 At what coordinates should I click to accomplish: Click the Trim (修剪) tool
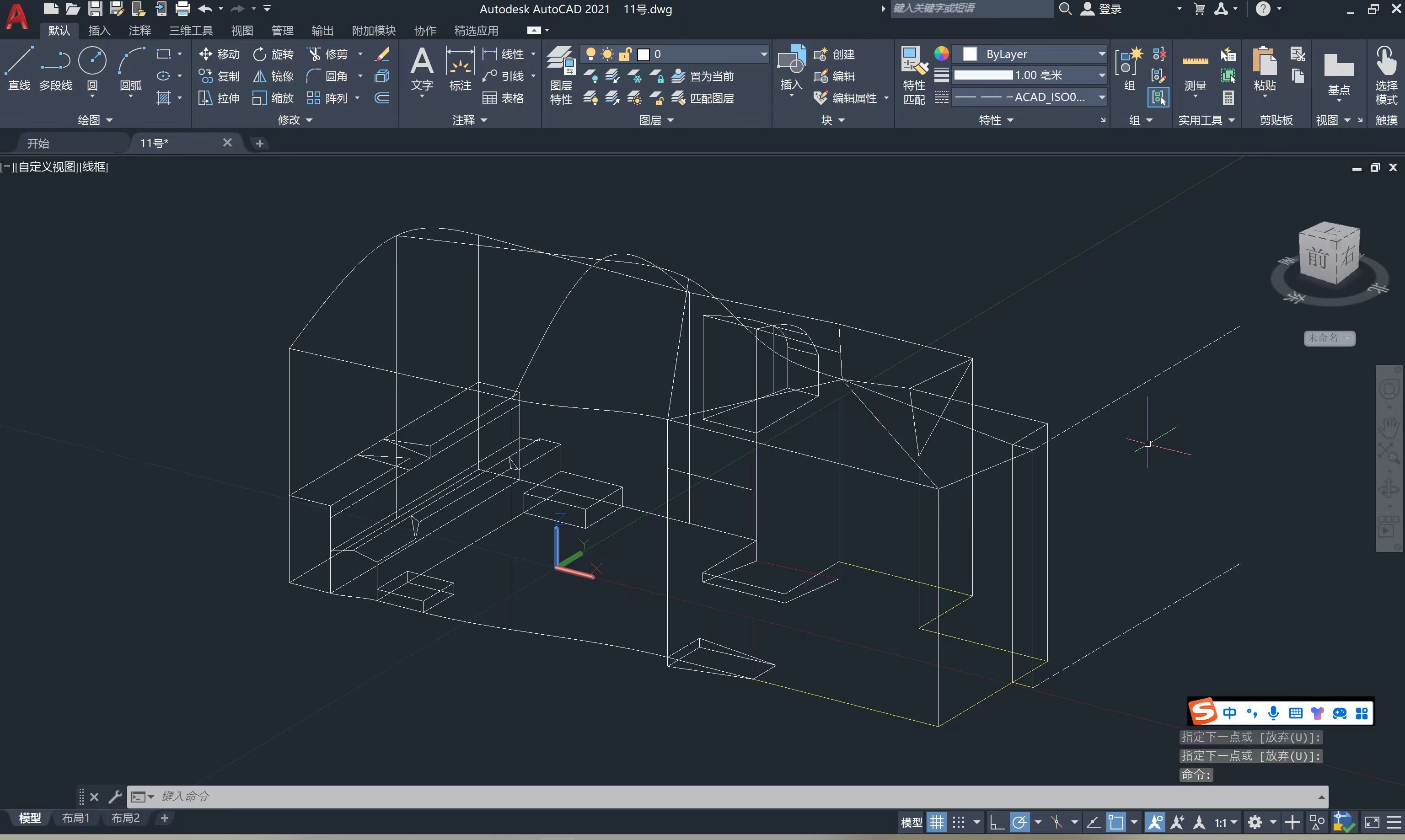click(x=328, y=54)
